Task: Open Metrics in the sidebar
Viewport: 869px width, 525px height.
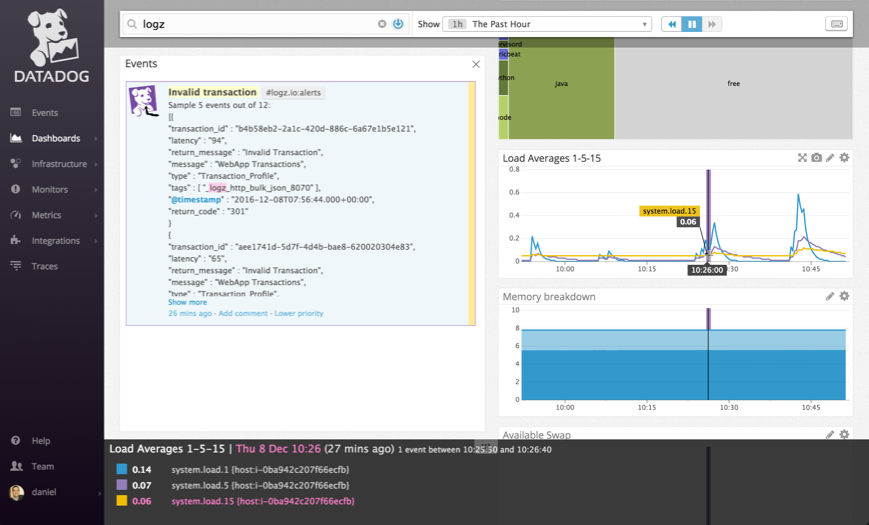Action: point(46,215)
